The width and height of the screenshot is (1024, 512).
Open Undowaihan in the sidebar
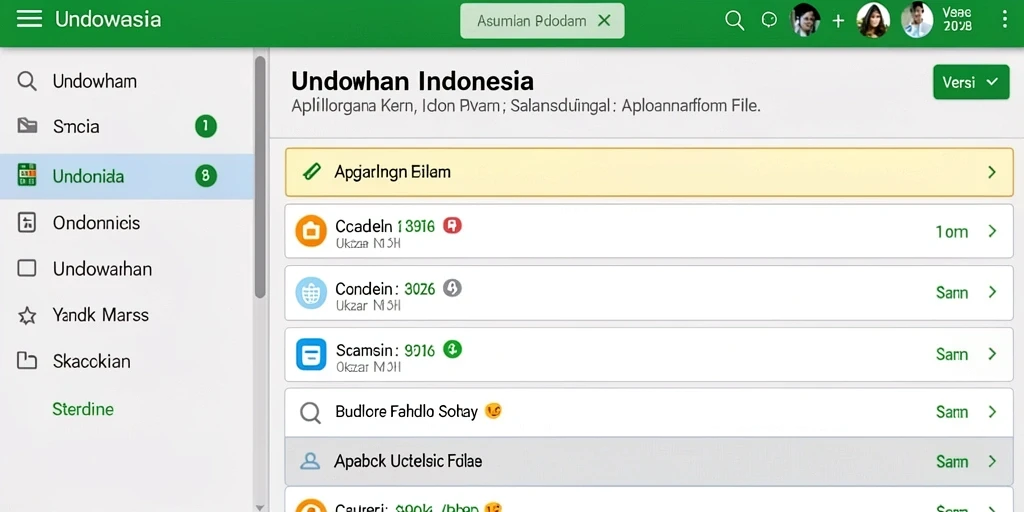point(127,268)
